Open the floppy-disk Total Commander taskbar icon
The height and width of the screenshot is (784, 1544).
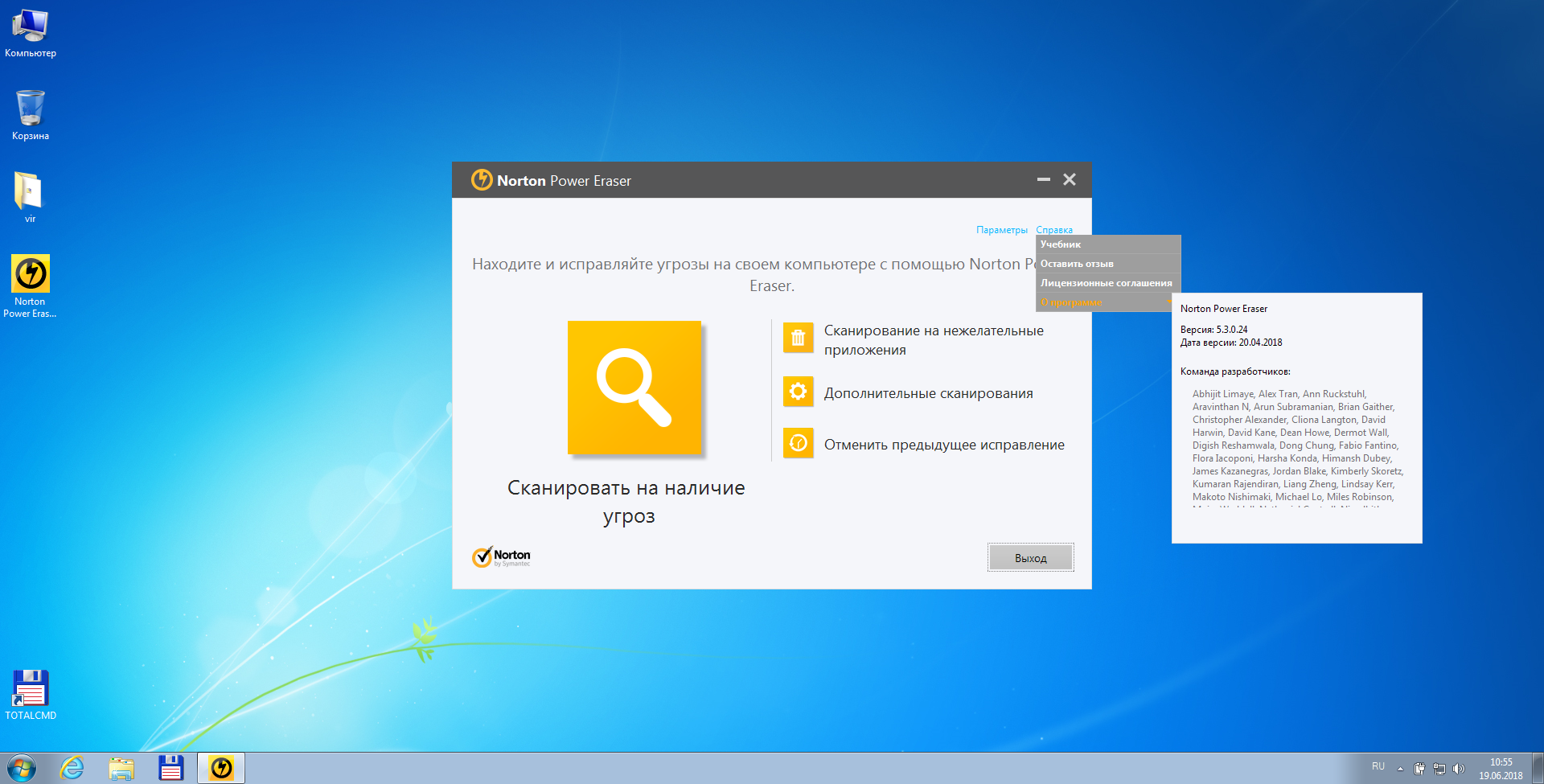pyautogui.click(x=171, y=769)
